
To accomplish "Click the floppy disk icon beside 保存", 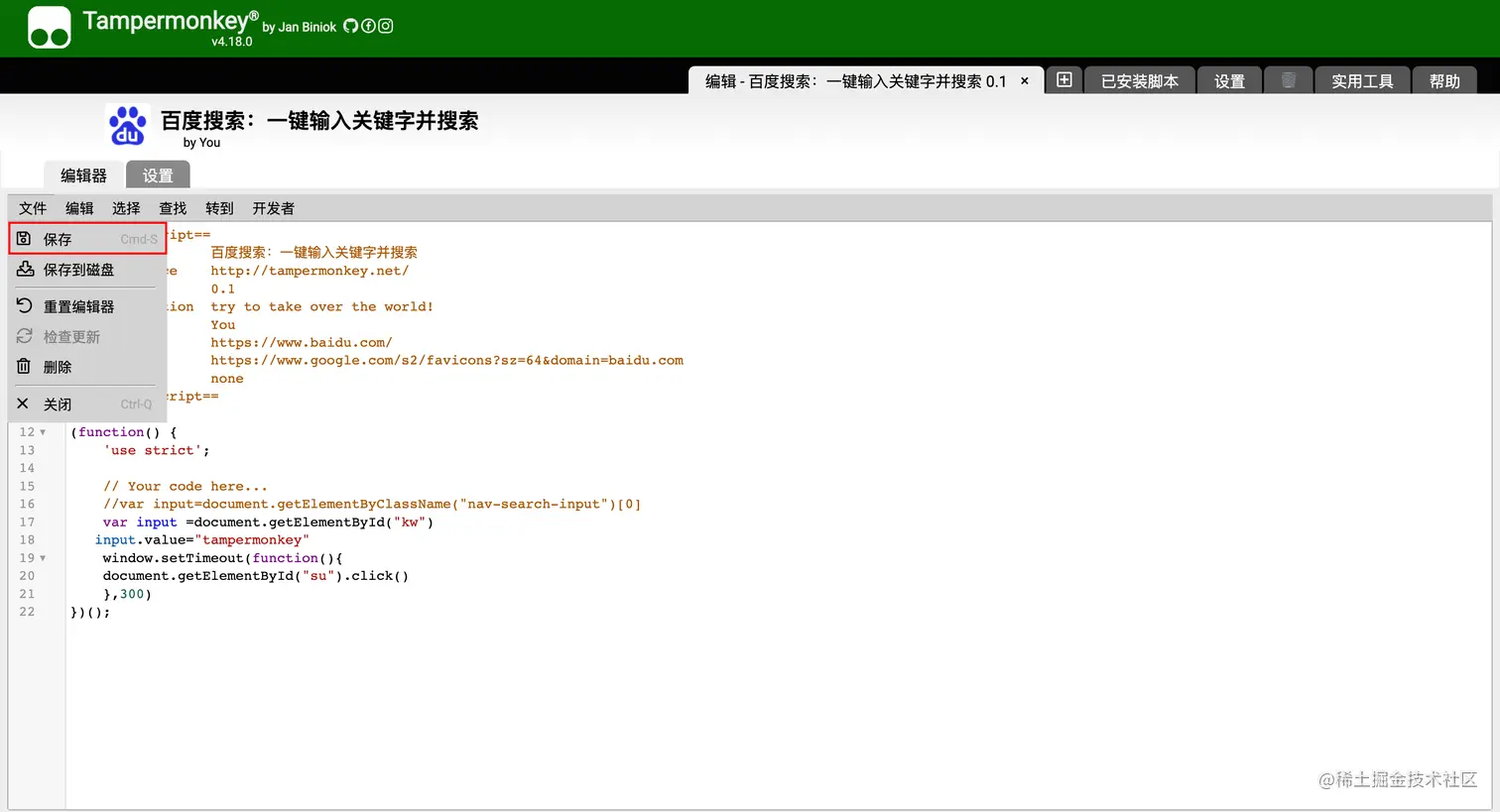I will pos(24,239).
